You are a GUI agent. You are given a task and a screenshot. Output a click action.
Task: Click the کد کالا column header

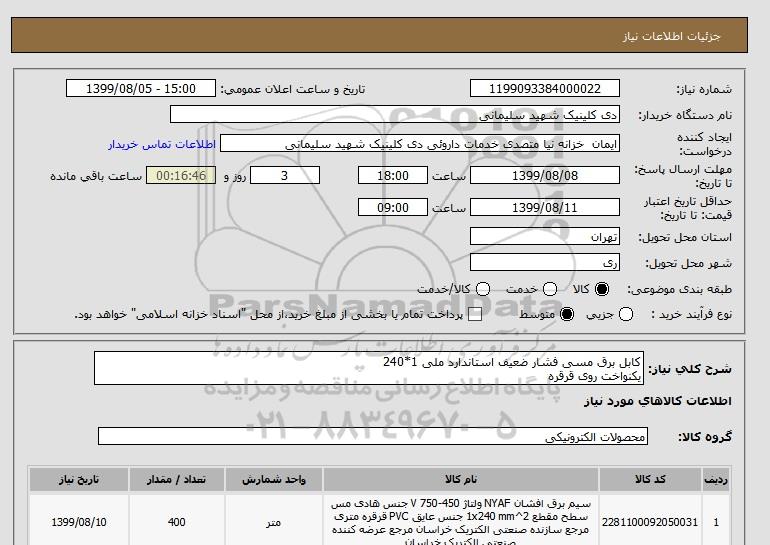pos(650,480)
